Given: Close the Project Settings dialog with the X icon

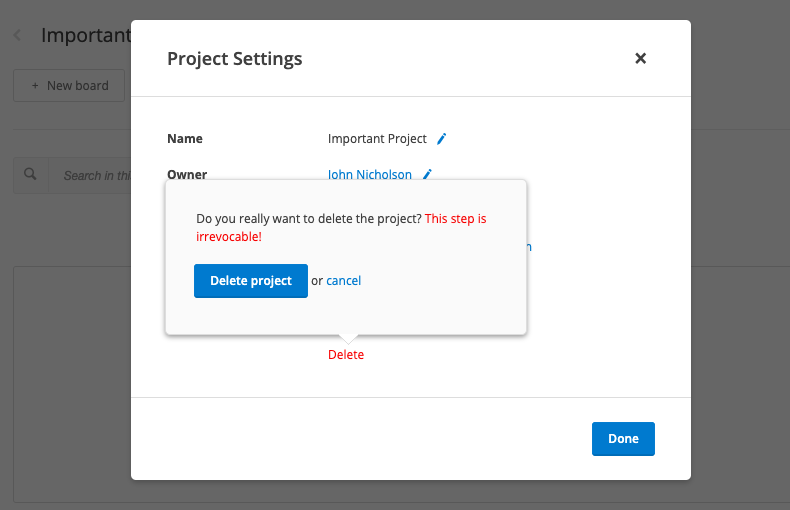Looking at the screenshot, I should (640, 58).
